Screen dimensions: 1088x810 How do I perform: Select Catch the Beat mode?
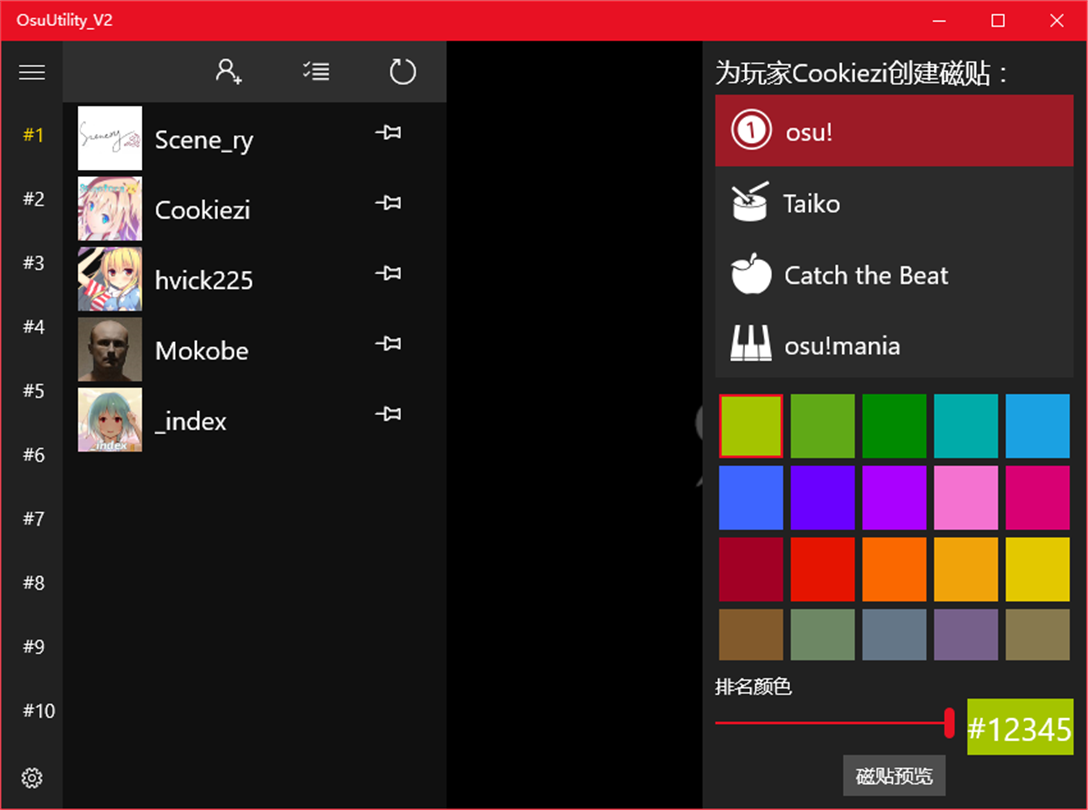point(894,275)
